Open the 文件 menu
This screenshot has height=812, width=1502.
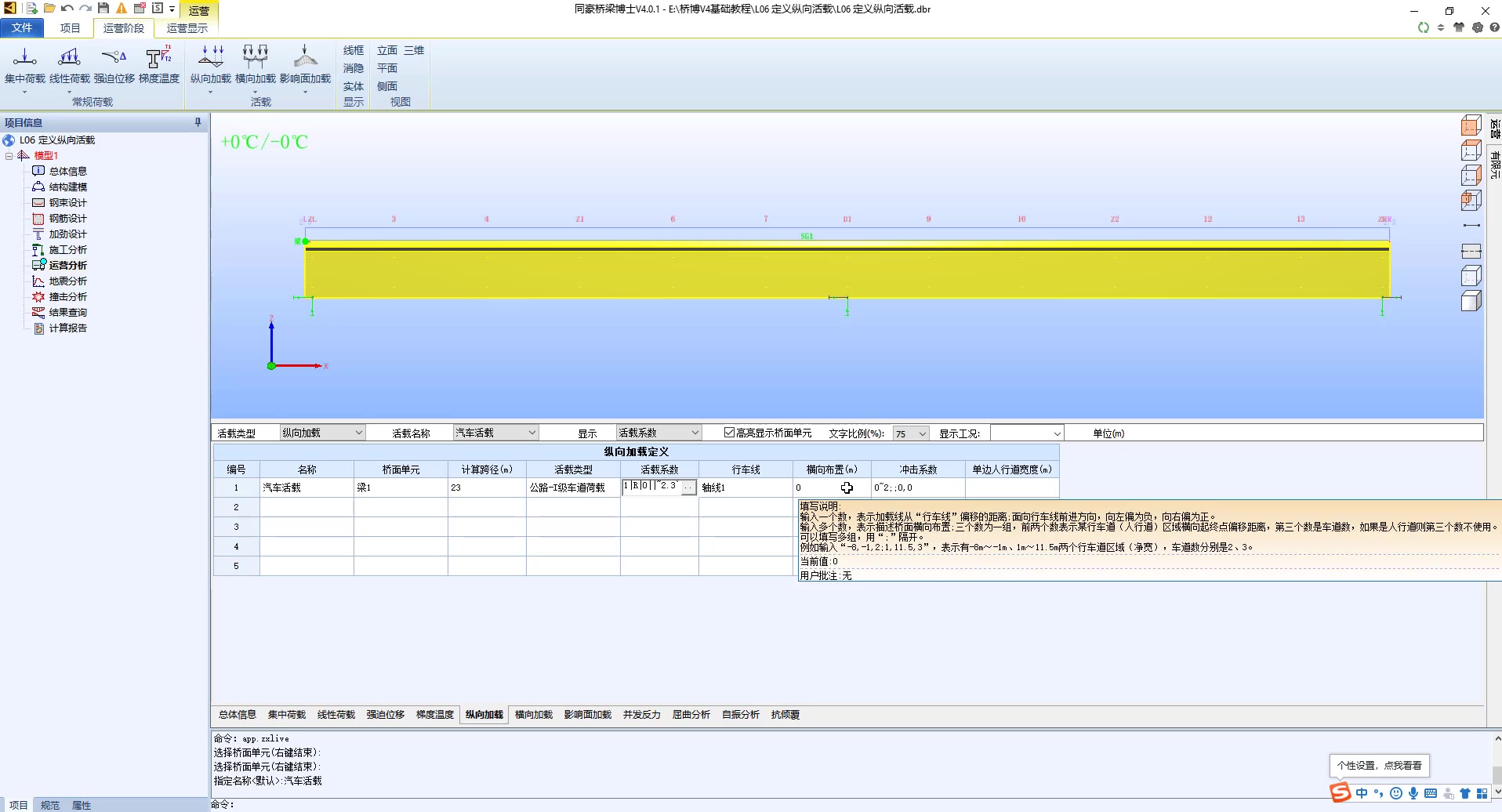pyautogui.click(x=22, y=27)
